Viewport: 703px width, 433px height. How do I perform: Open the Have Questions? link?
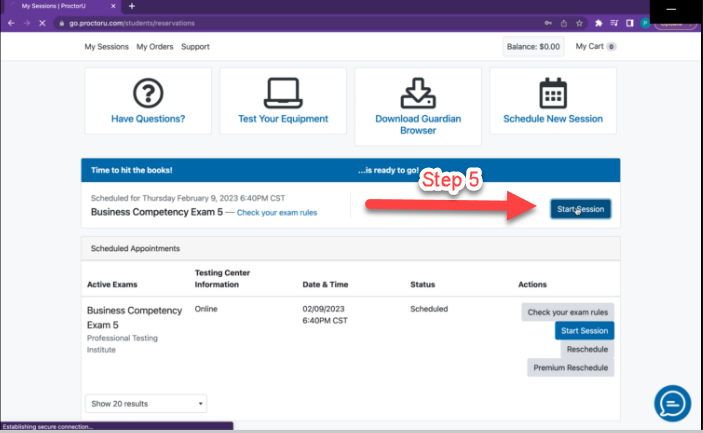click(148, 119)
